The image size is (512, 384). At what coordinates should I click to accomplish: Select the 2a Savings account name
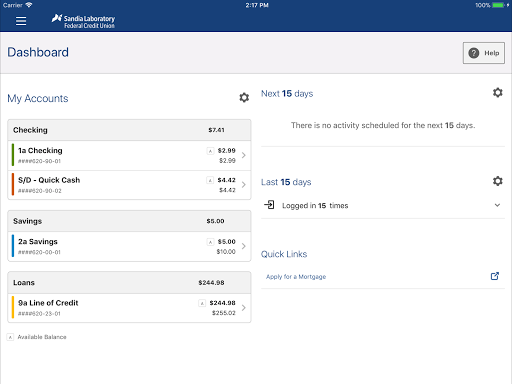point(38,241)
